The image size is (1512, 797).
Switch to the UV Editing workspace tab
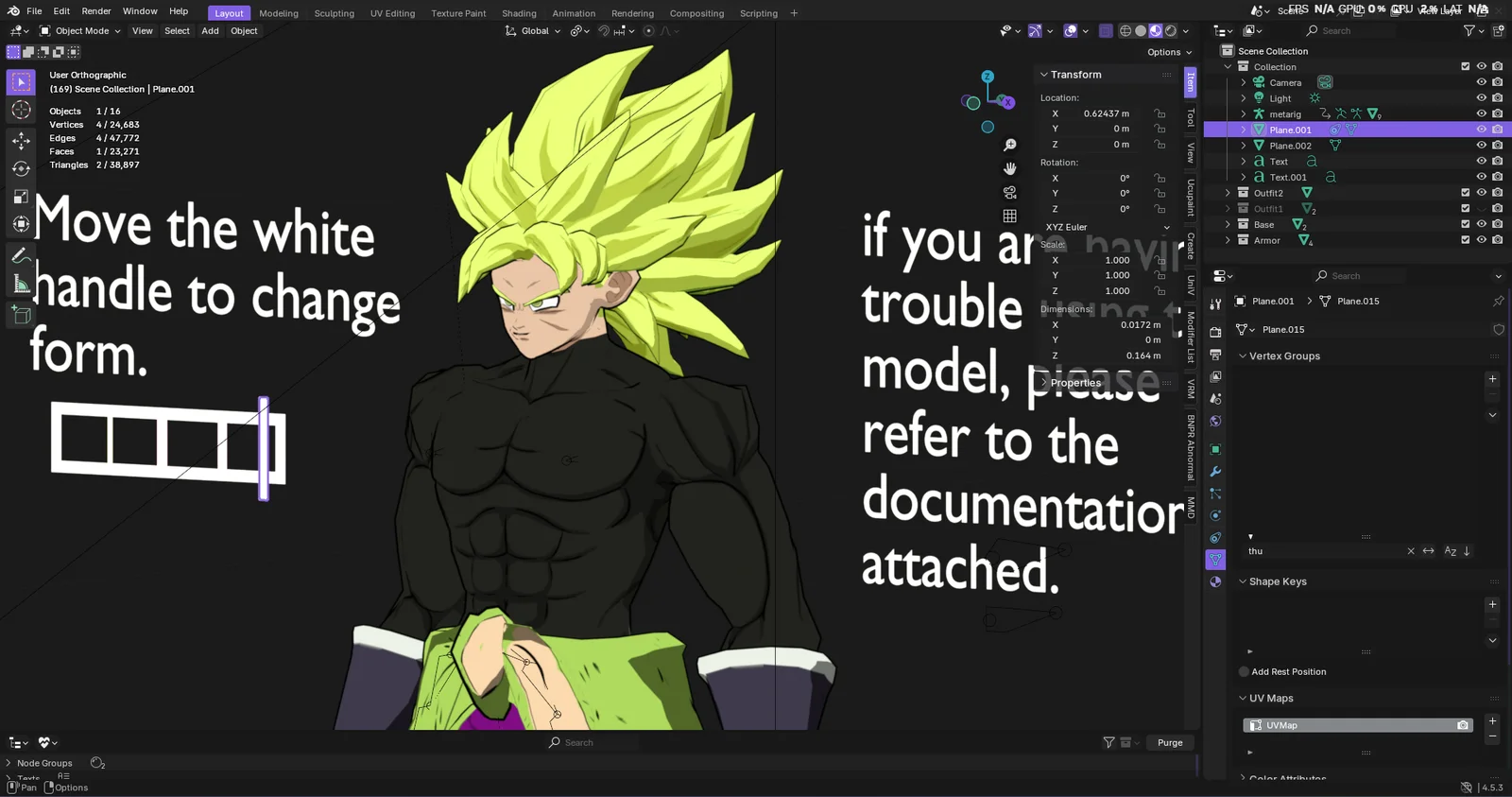click(392, 13)
